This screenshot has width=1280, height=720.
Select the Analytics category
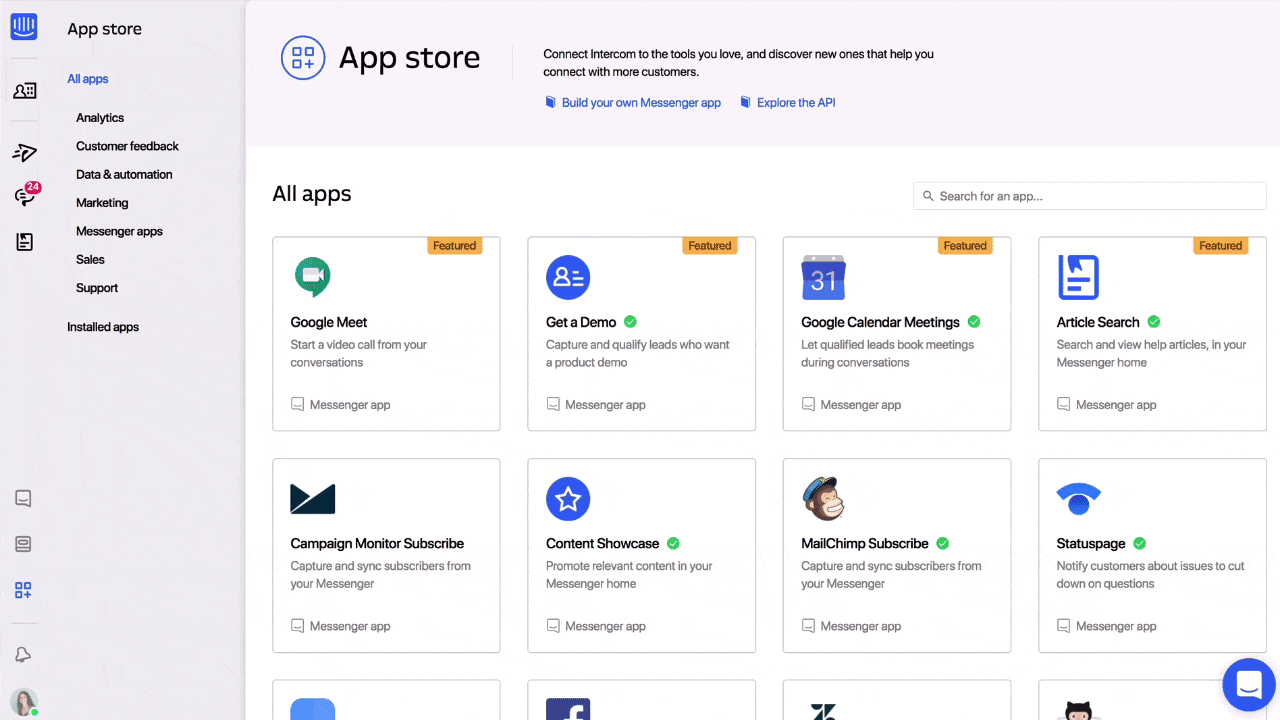click(x=100, y=118)
